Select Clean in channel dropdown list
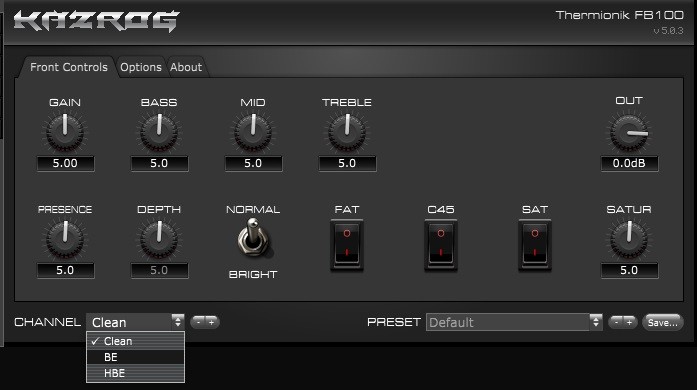Viewport: 697px width, 390px height. coord(136,341)
